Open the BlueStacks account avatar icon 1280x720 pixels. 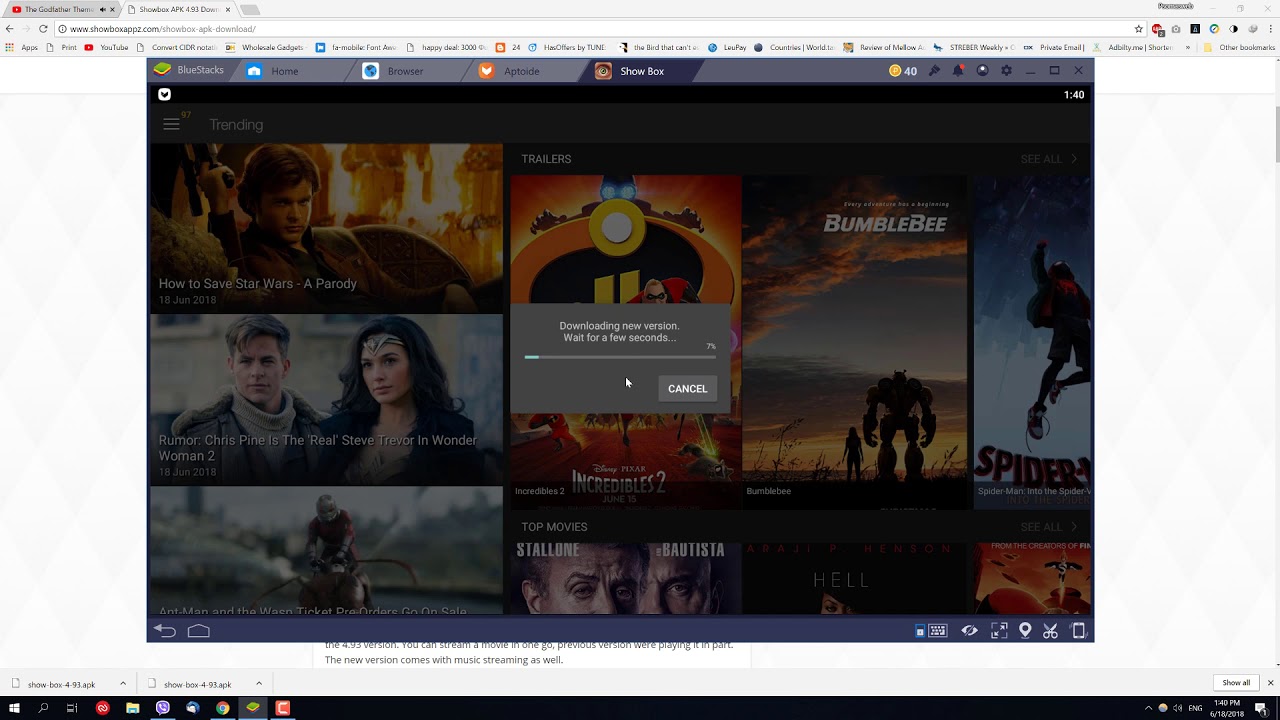click(982, 71)
